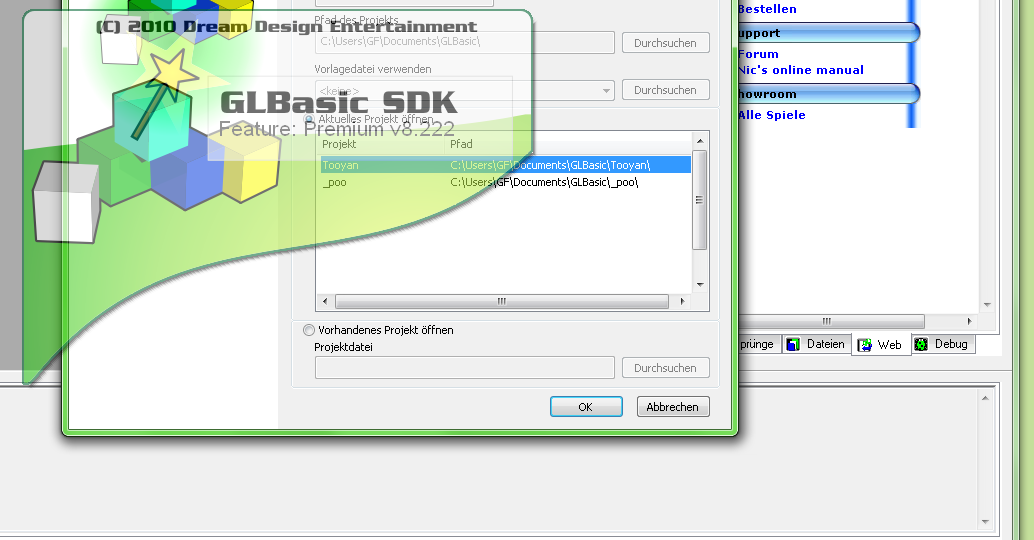Click the Web tab's globe icon
Image resolution: width=1034 pixels, height=540 pixels.
click(865, 345)
